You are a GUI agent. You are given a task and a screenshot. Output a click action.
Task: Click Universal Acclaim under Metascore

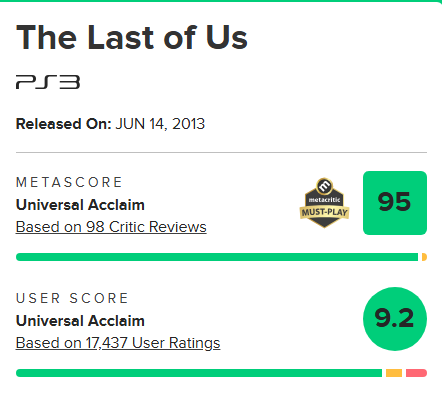(x=80, y=205)
